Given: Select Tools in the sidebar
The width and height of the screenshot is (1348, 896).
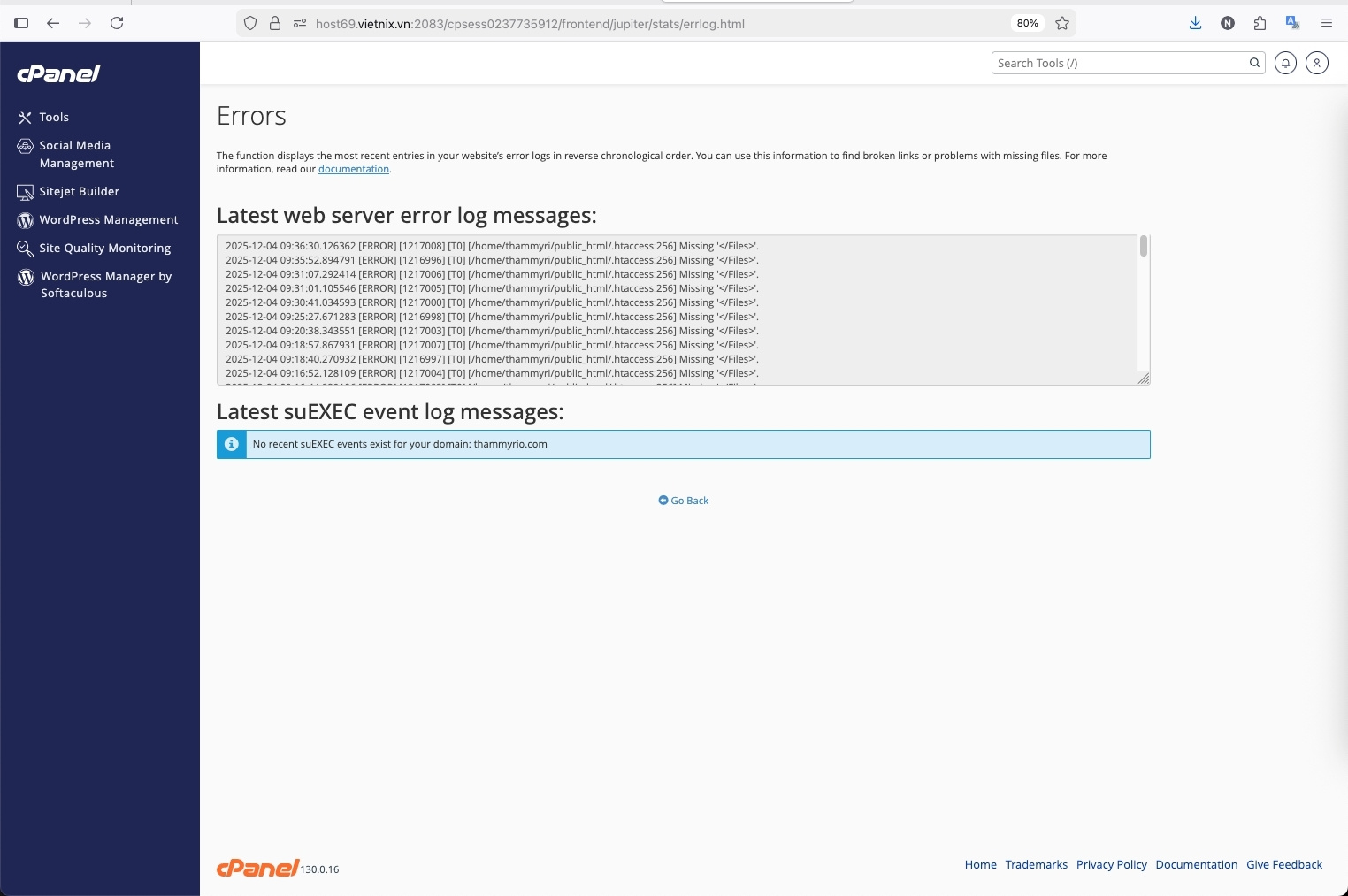Looking at the screenshot, I should (54, 117).
